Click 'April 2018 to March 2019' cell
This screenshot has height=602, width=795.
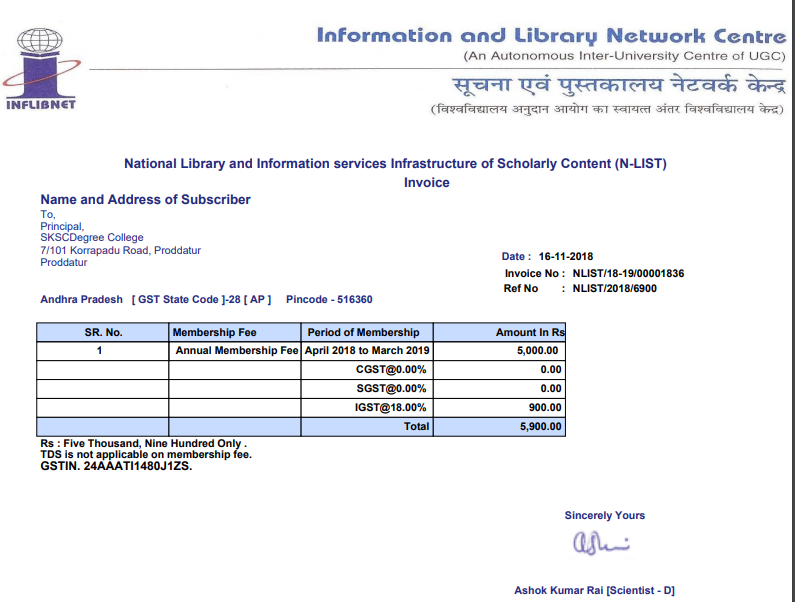coord(367,350)
